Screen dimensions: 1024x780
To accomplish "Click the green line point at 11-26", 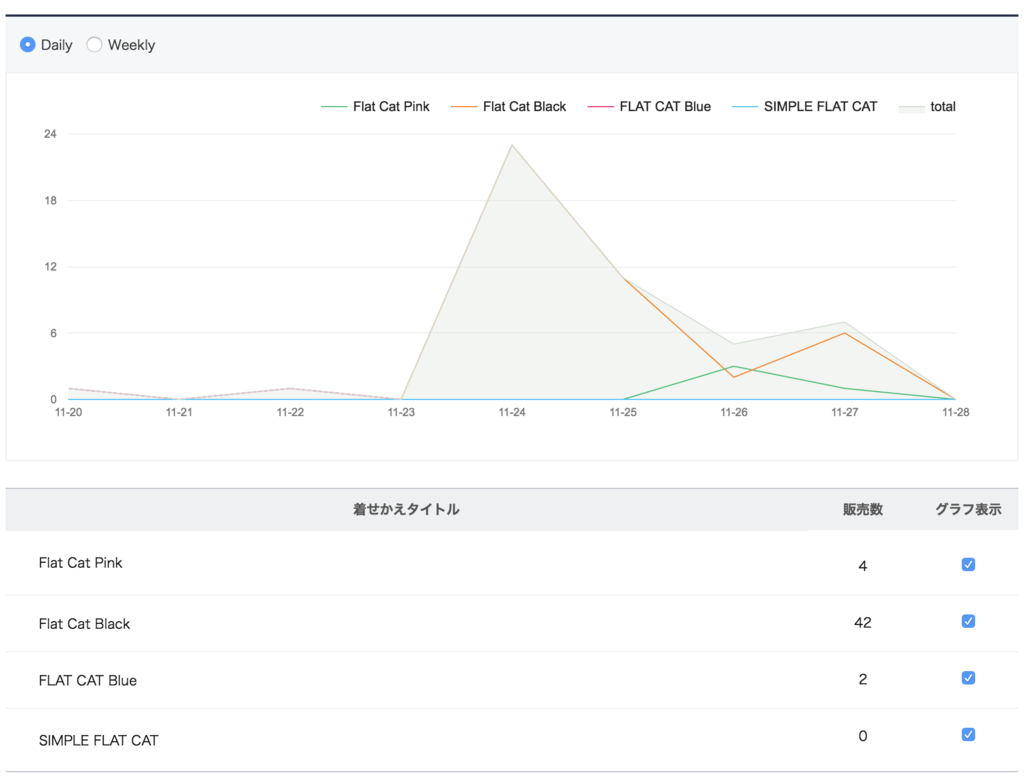I will pos(734,366).
